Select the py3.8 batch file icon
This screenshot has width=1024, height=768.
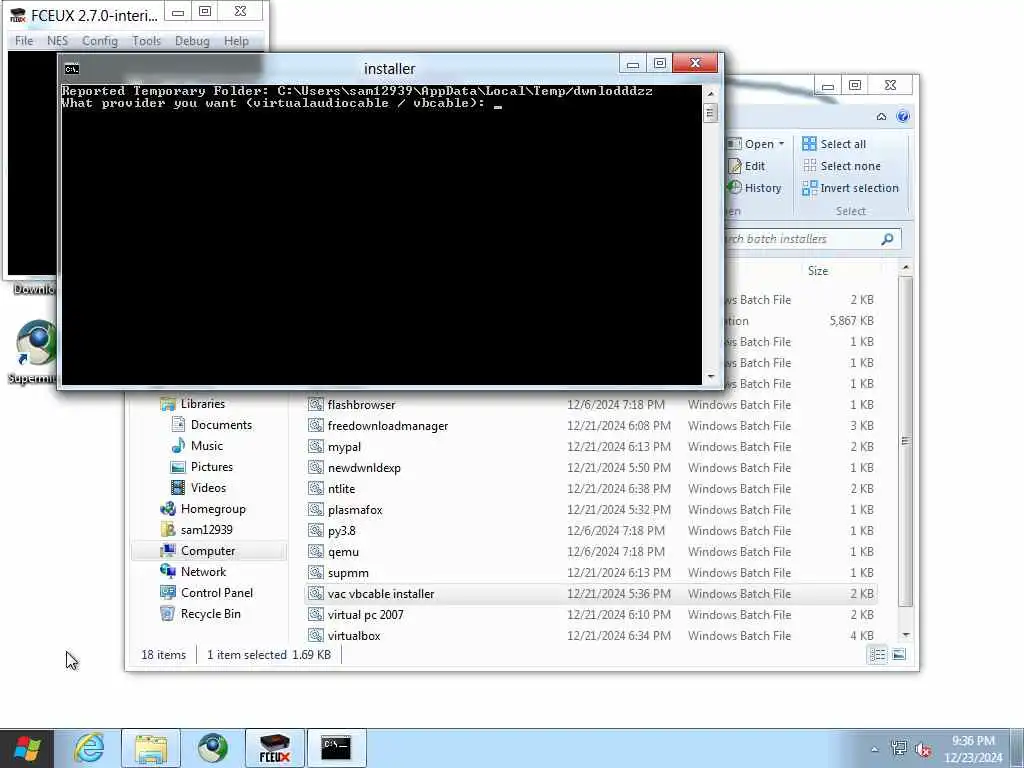coord(316,530)
